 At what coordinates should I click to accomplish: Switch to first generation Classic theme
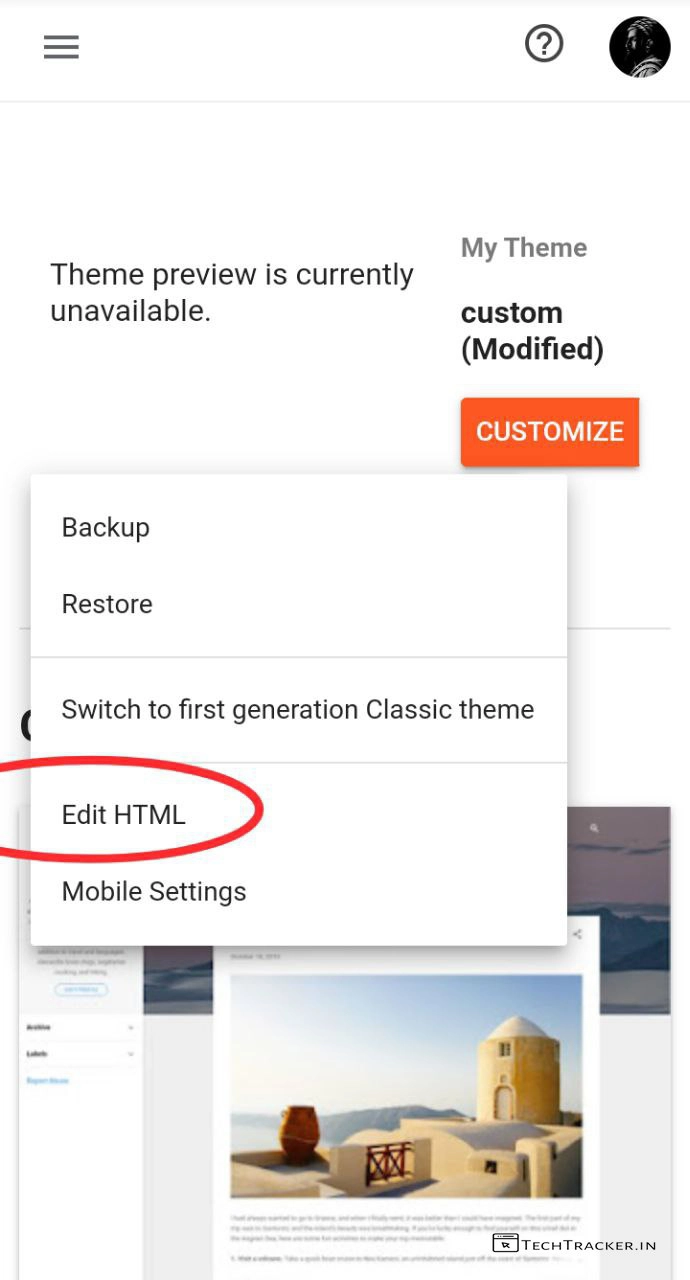click(x=298, y=709)
